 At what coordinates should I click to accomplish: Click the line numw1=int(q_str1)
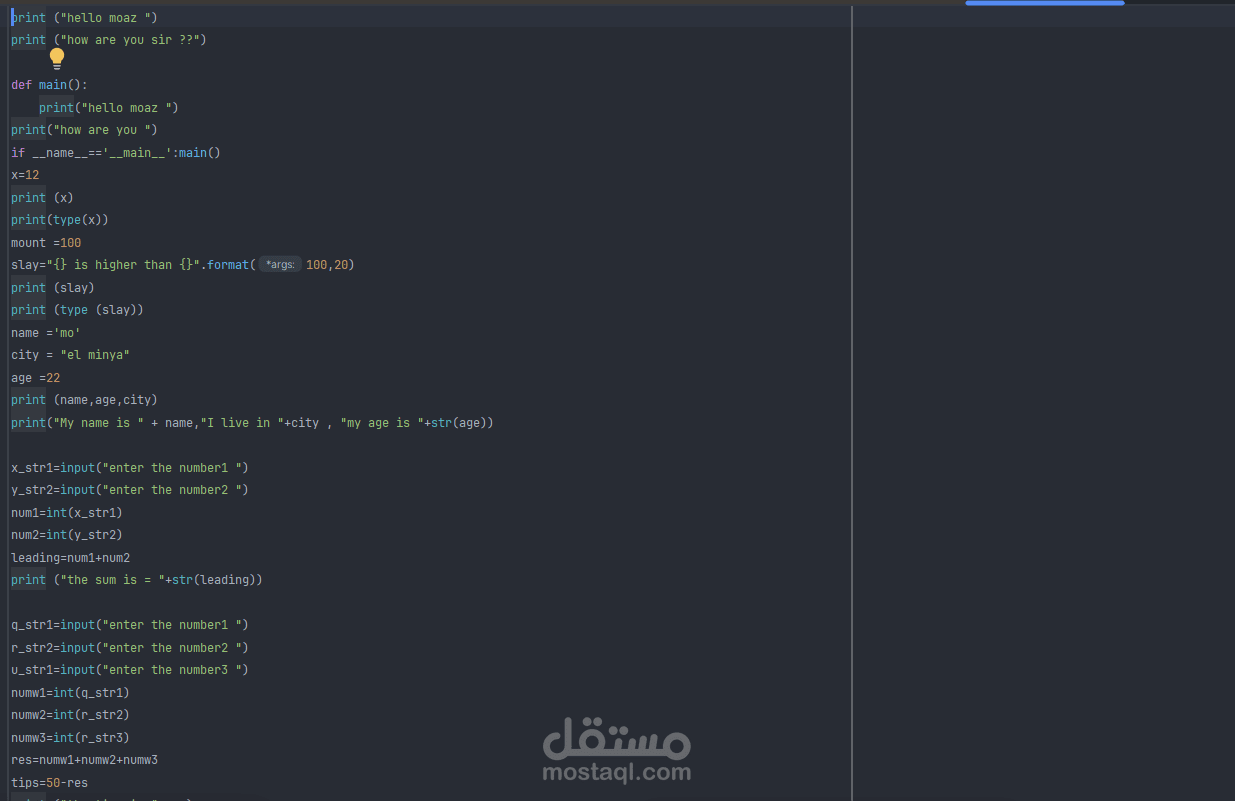tap(71, 693)
